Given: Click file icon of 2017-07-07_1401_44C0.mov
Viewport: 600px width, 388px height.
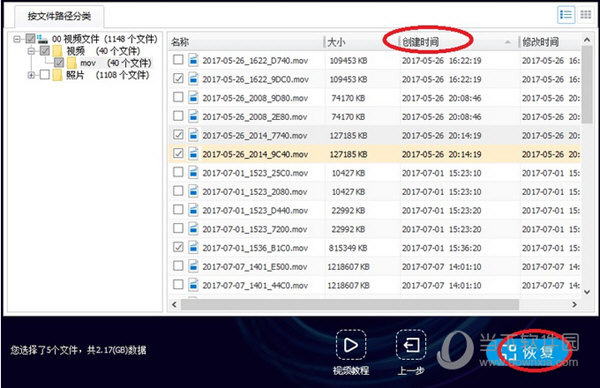Looking at the screenshot, I should pyautogui.click(x=194, y=285).
